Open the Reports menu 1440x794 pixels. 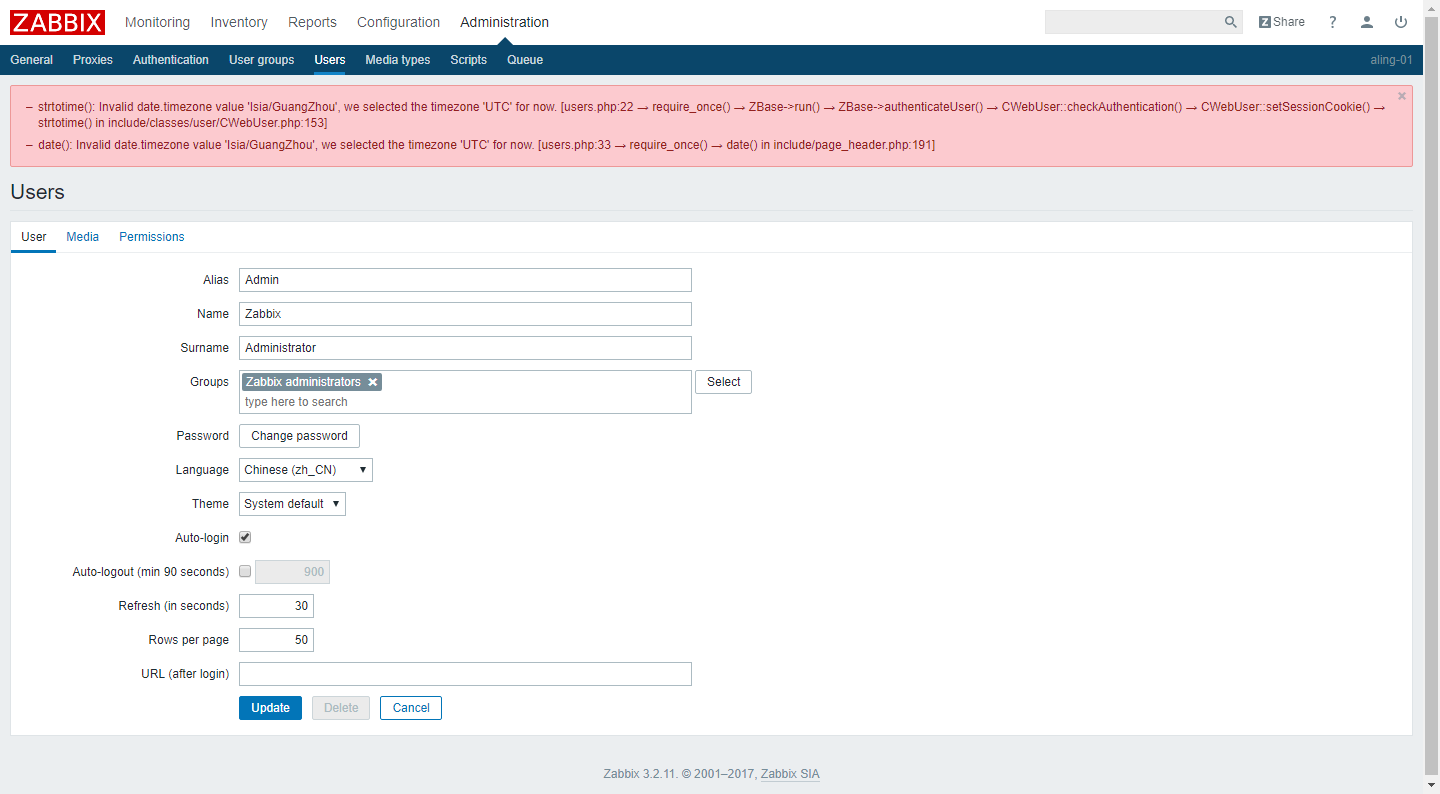click(x=312, y=22)
